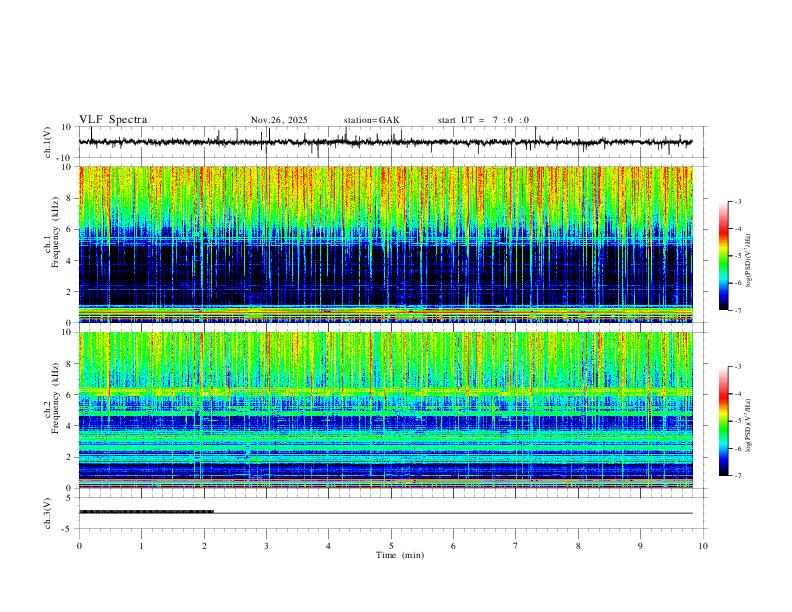
Task: Click the ch.1 black waveform trace
Action: 385,142
